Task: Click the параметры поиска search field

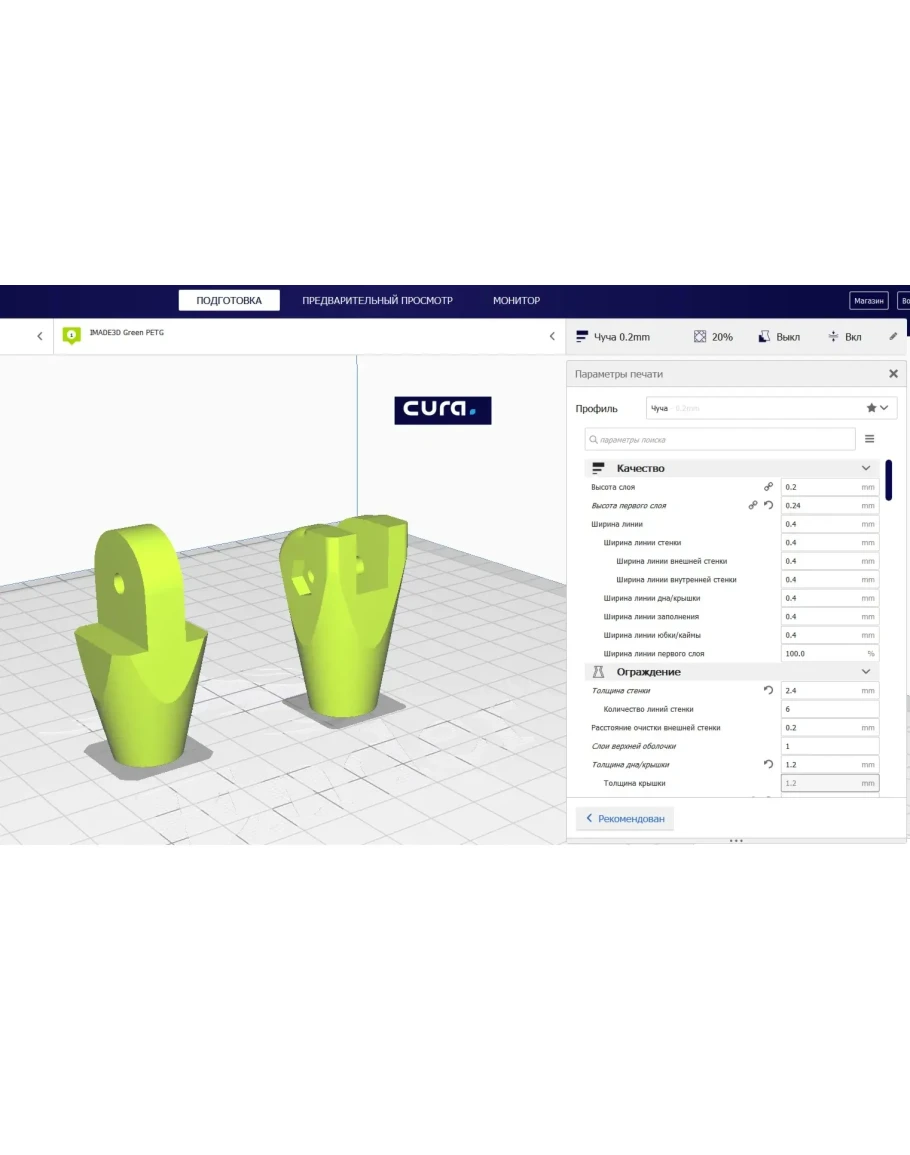Action: [720, 439]
